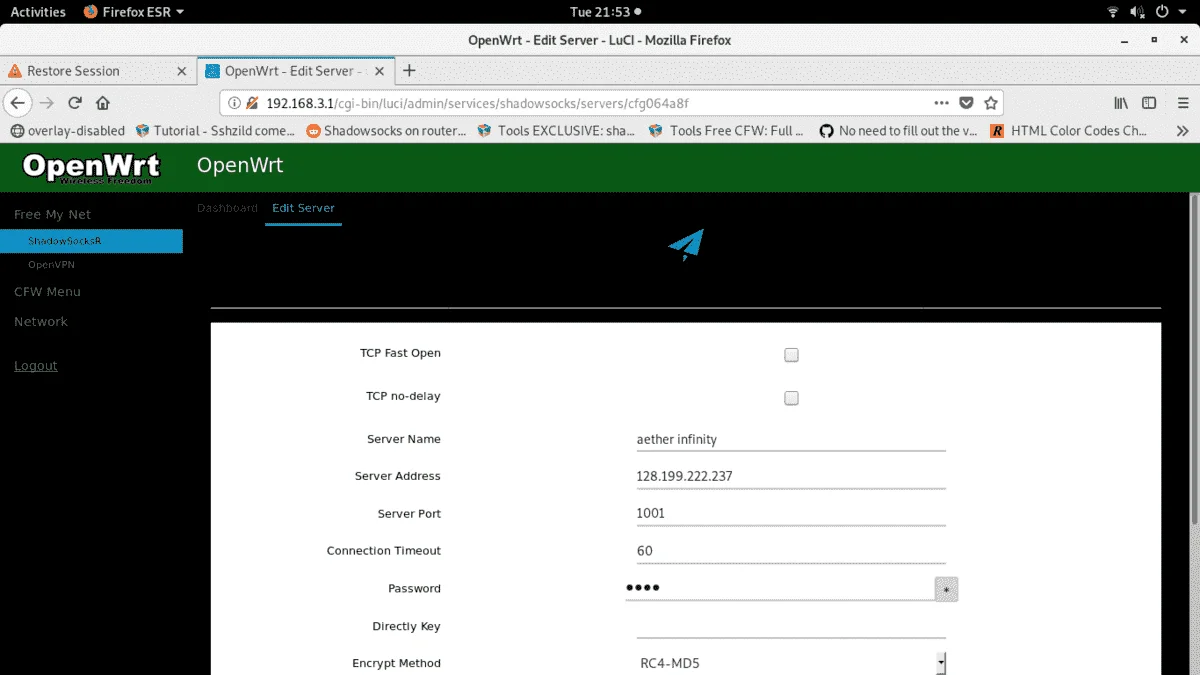Viewport: 1200px width, 675px height.
Task: Log out via the Logout link
Action: [x=36, y=366]
